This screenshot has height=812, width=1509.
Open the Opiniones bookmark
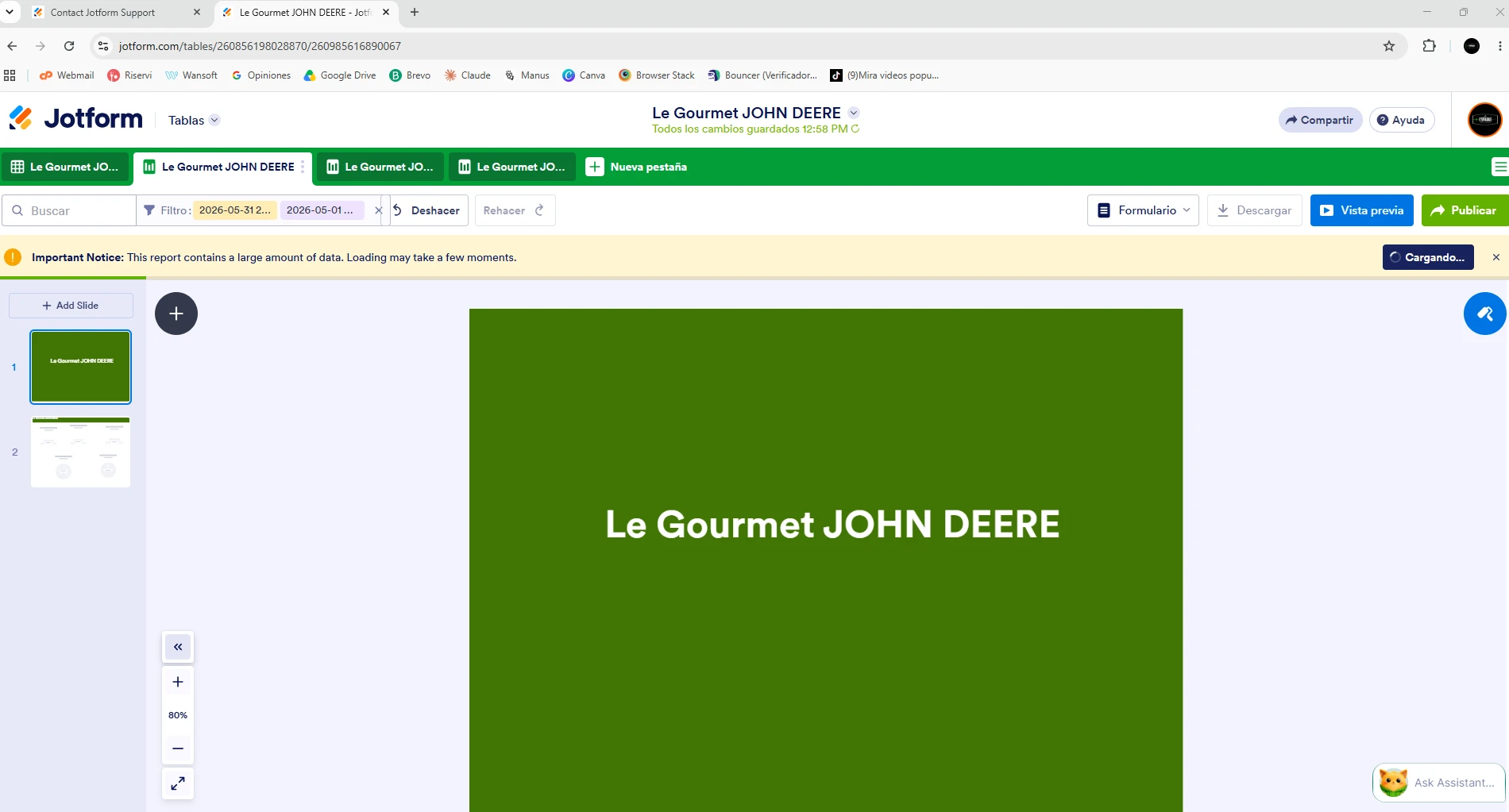tap(261, 75)
